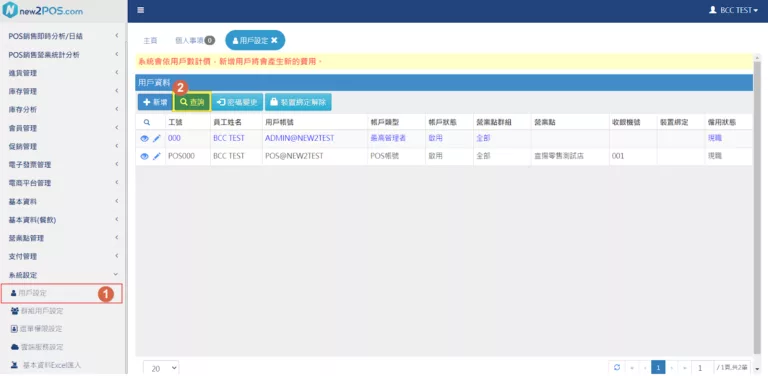
Task: Click the page number input field
Action: [702, 368]
